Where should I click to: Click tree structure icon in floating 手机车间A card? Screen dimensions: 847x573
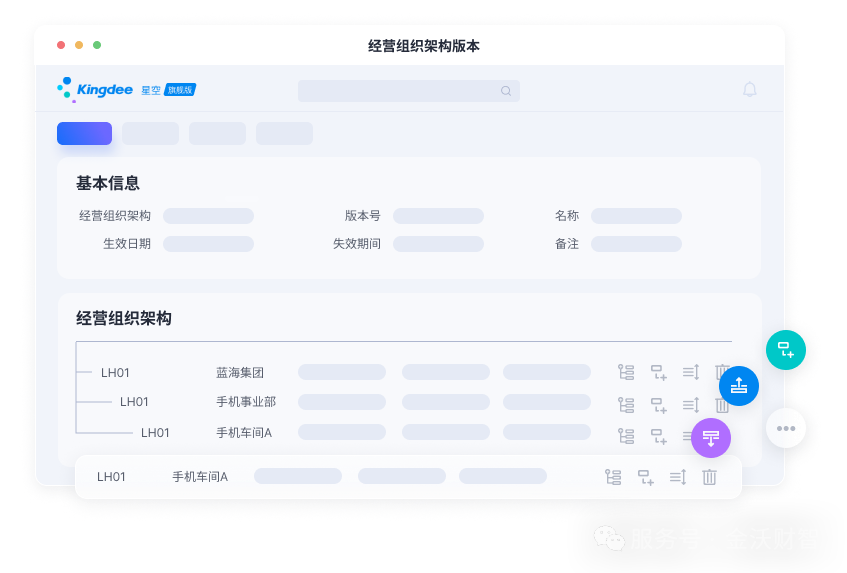pos(613,477)
